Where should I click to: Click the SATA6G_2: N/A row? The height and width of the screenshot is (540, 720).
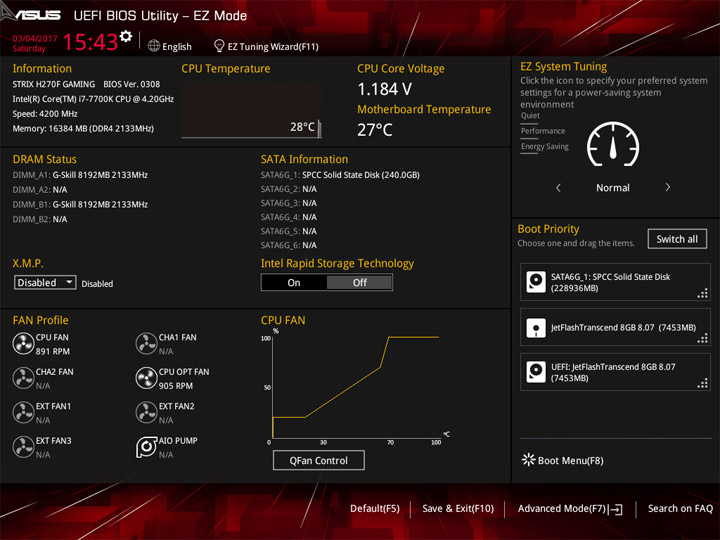coord(289,189)
